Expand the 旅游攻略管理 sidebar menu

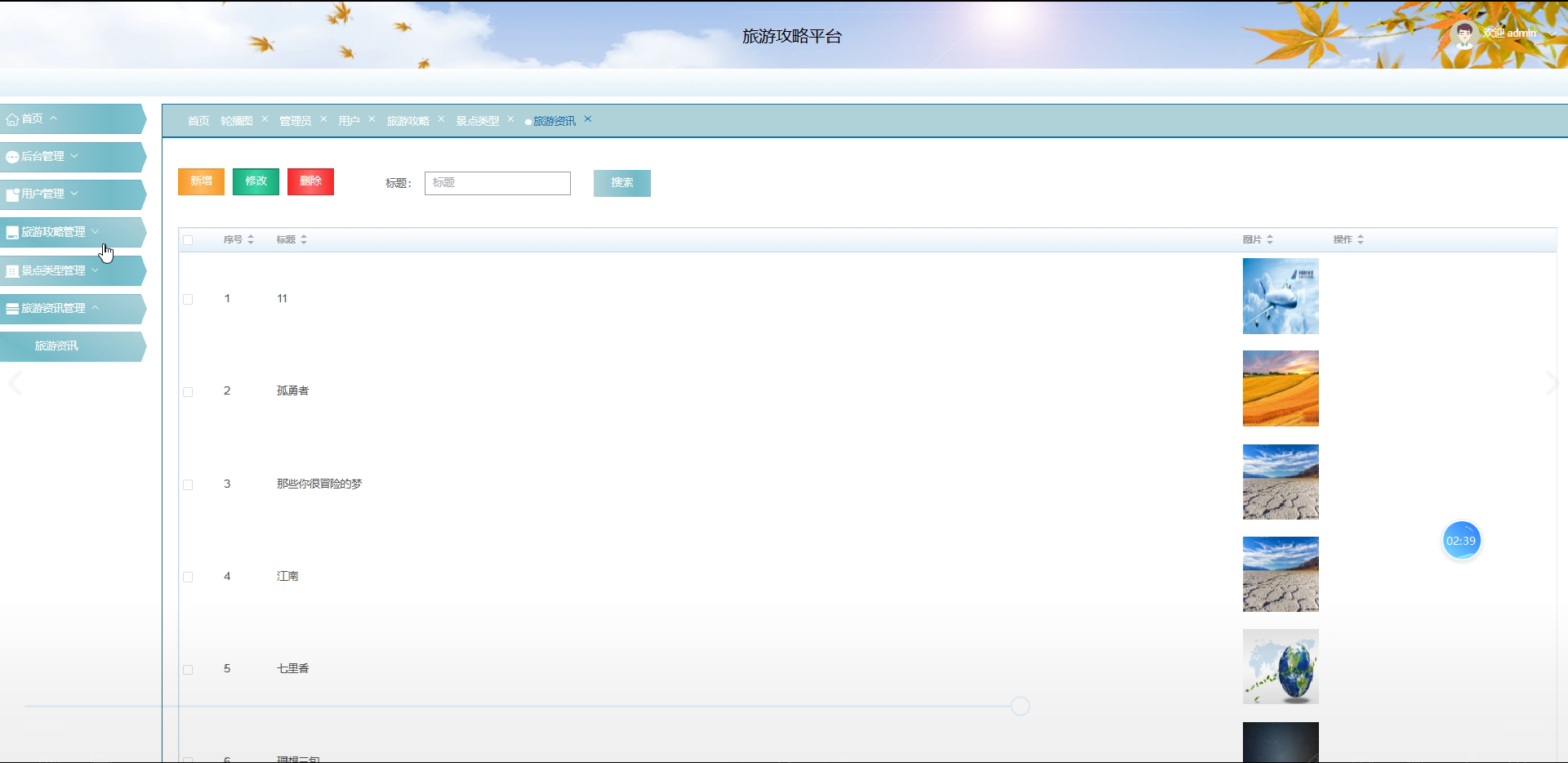coord(96,231)
